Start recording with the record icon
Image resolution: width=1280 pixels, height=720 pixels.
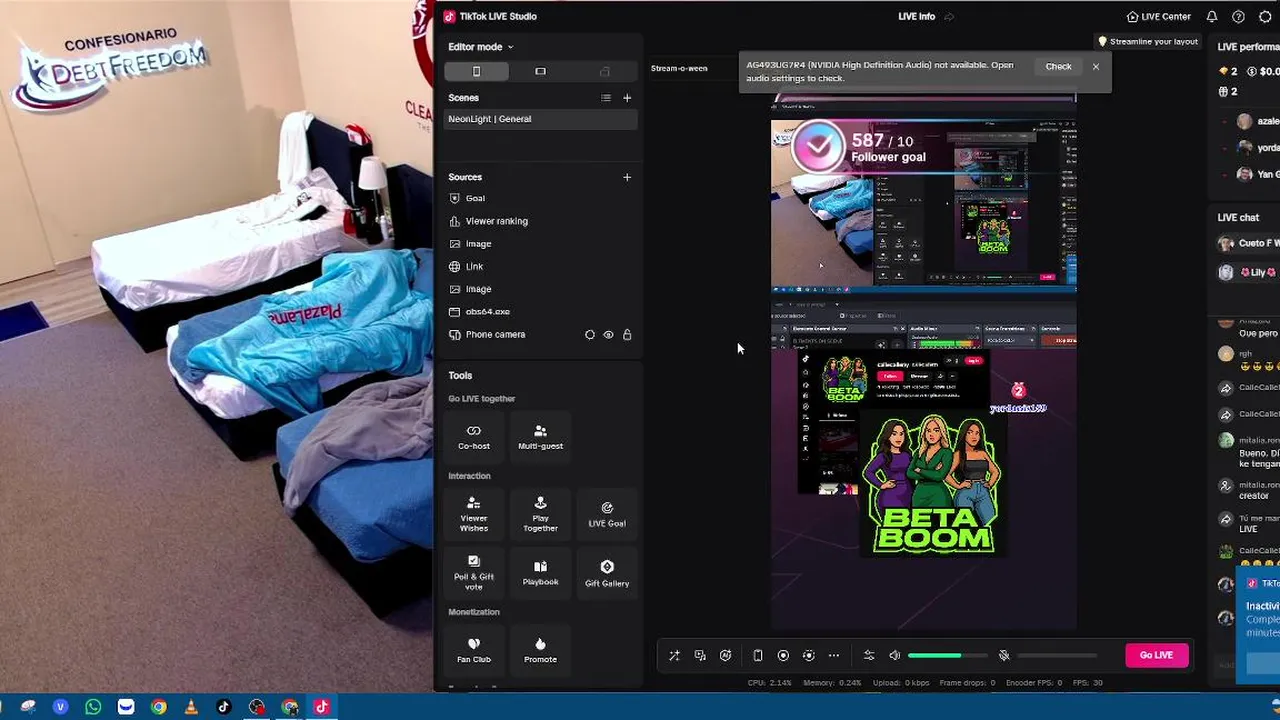pos(783,656)
